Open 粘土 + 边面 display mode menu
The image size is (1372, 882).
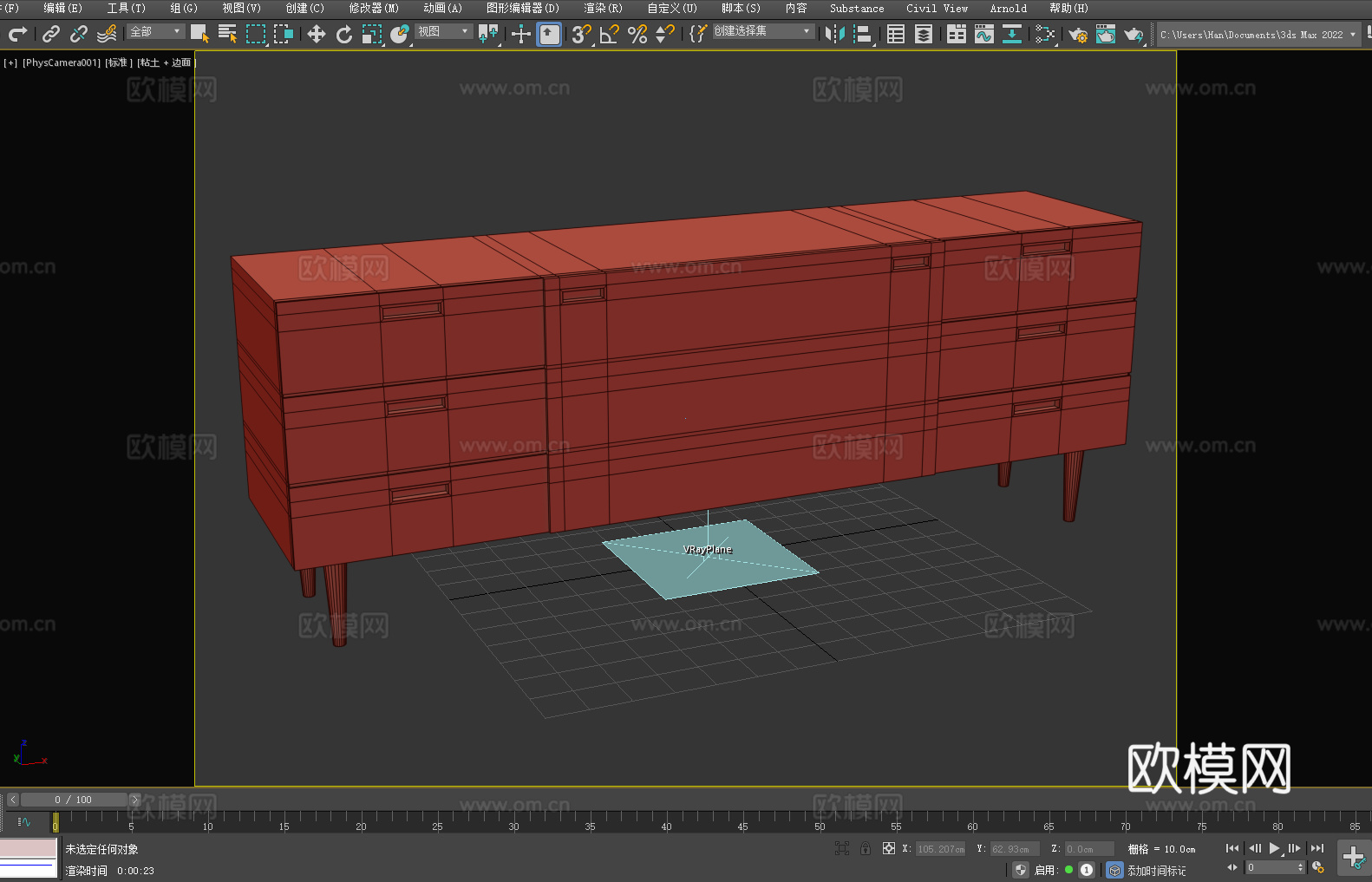point(166,62)
